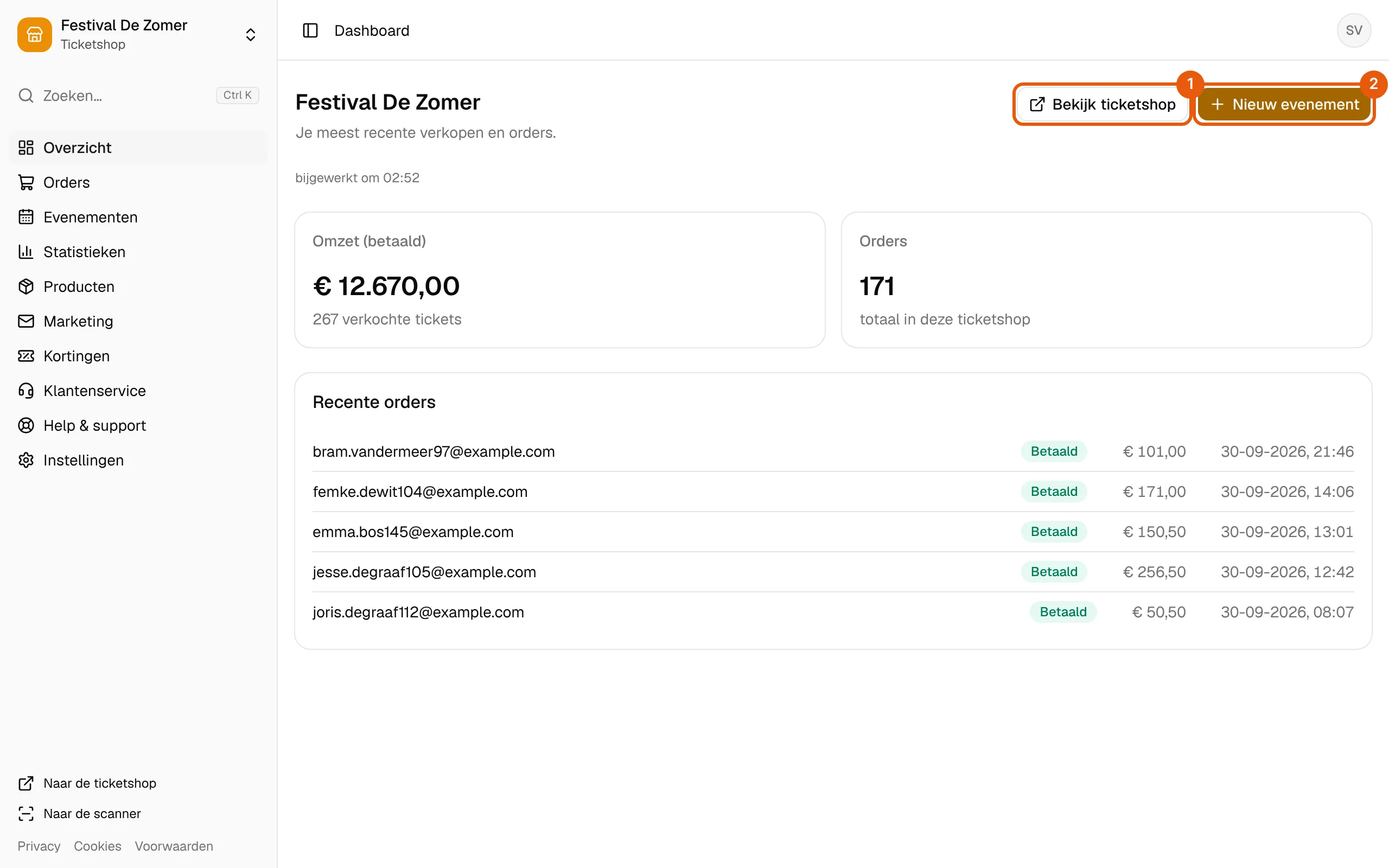1389x868 pixels.
Task: Click the Klantenservice headset icon
Action: 26,391
